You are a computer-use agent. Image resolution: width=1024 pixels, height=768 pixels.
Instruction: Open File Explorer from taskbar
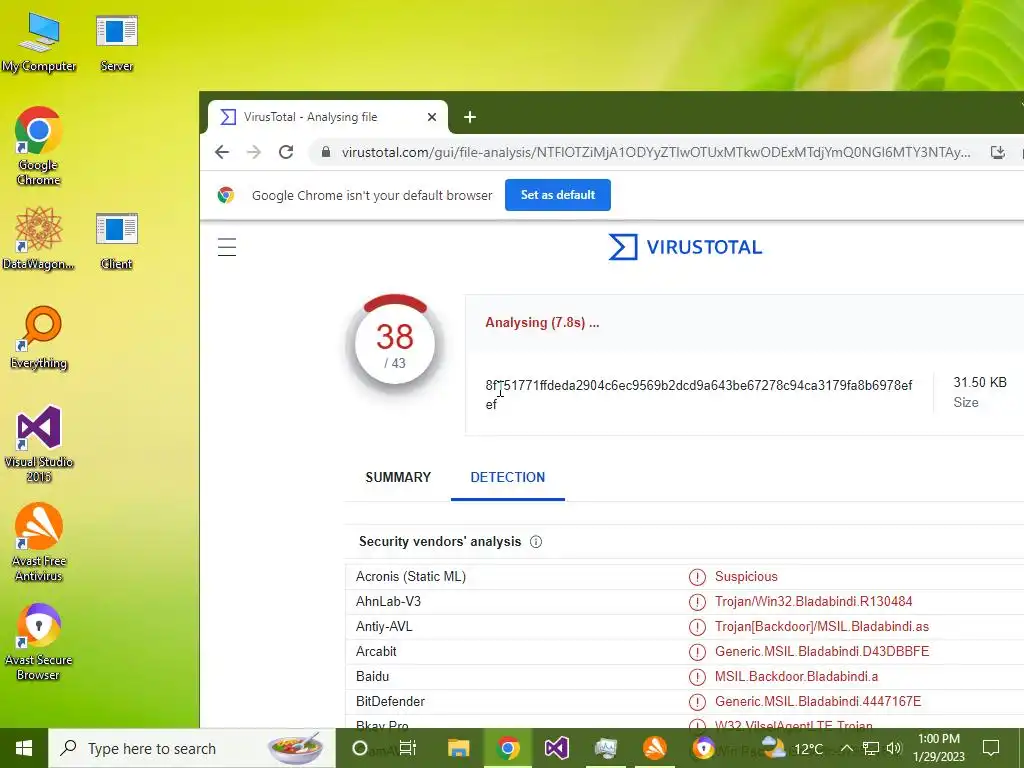pyautogui.click(x=458, y=748)
